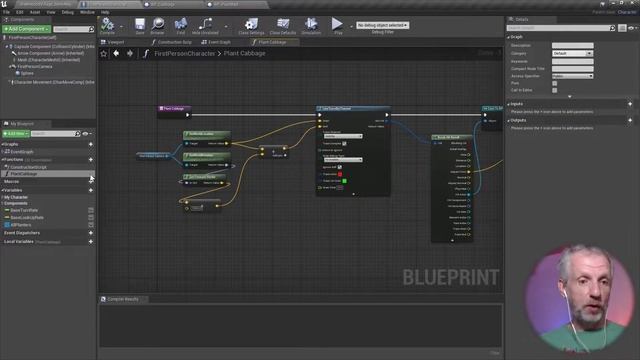Expand advanced options arrow under Graph section

570,97
